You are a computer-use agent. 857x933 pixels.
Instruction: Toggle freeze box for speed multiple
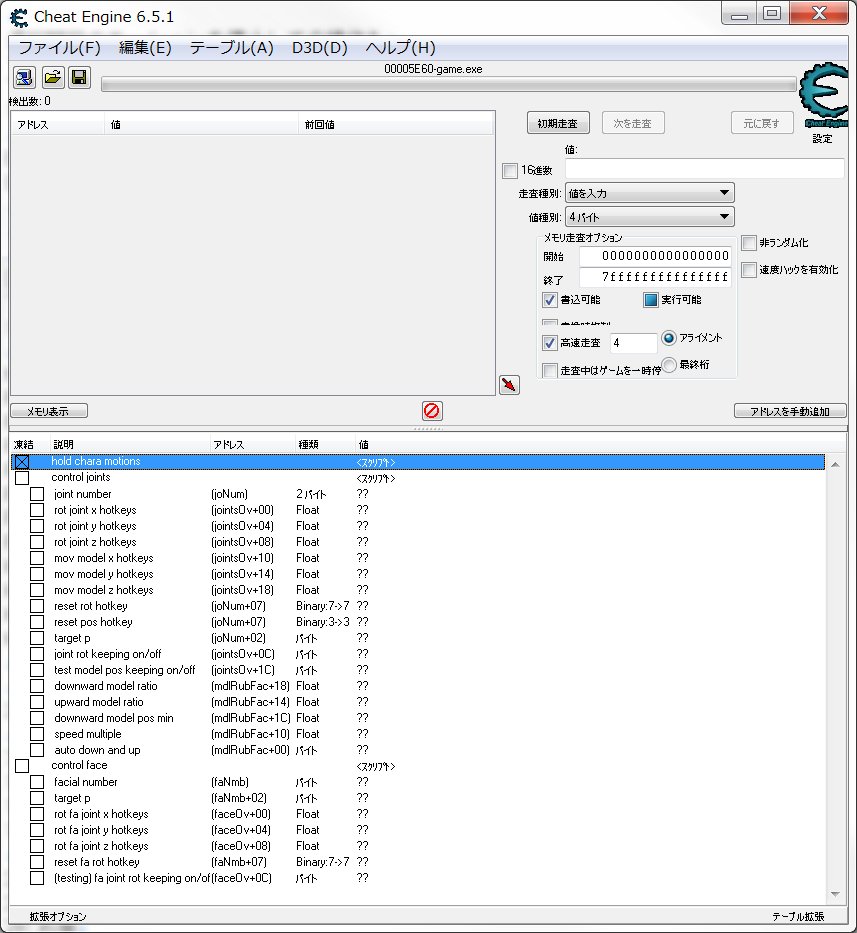[37, 734]
